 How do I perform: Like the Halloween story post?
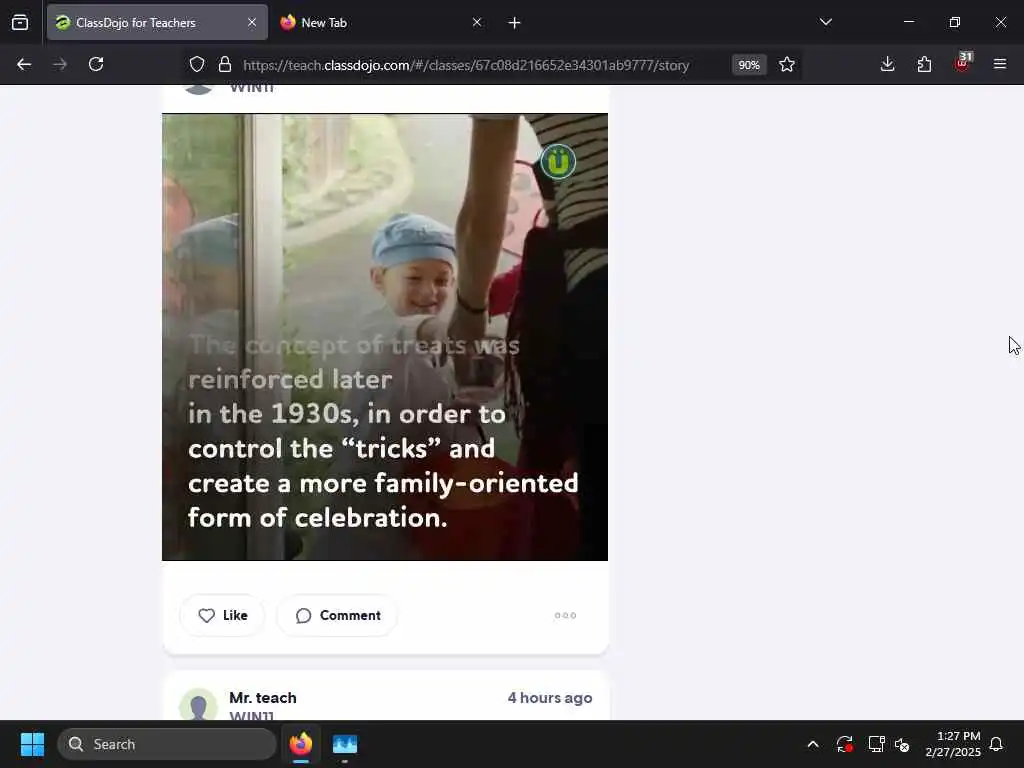(222, 615)
